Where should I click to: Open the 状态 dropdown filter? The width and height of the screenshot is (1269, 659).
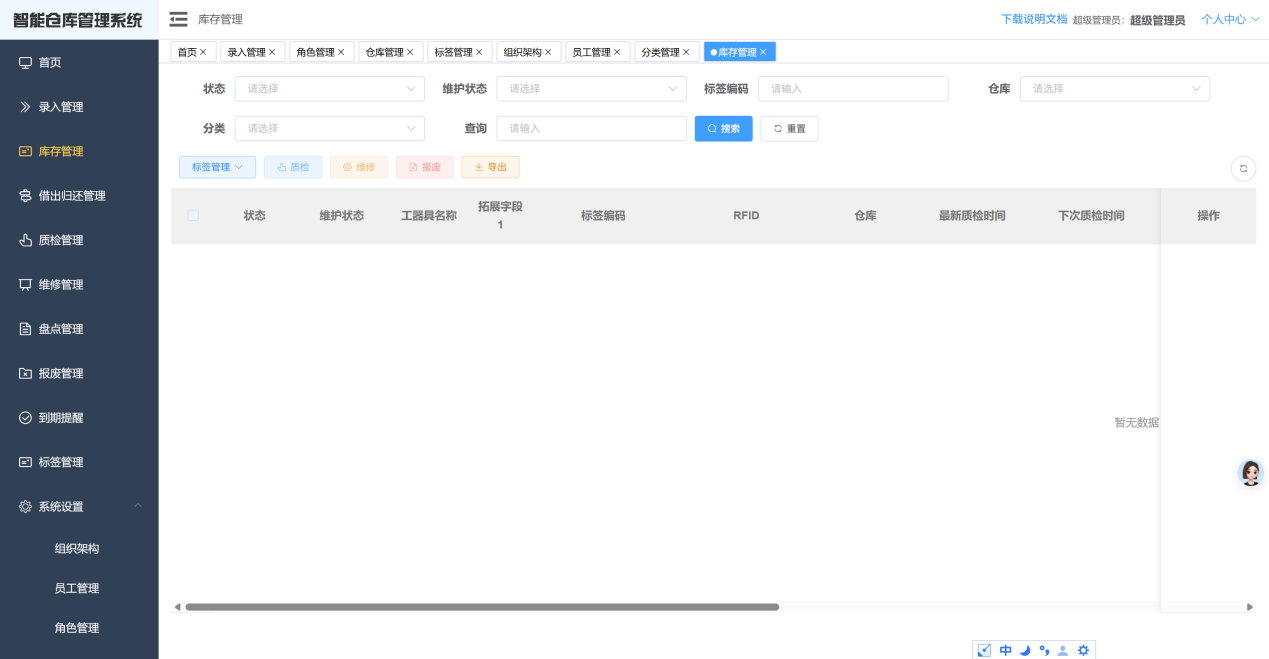[329, 88]
